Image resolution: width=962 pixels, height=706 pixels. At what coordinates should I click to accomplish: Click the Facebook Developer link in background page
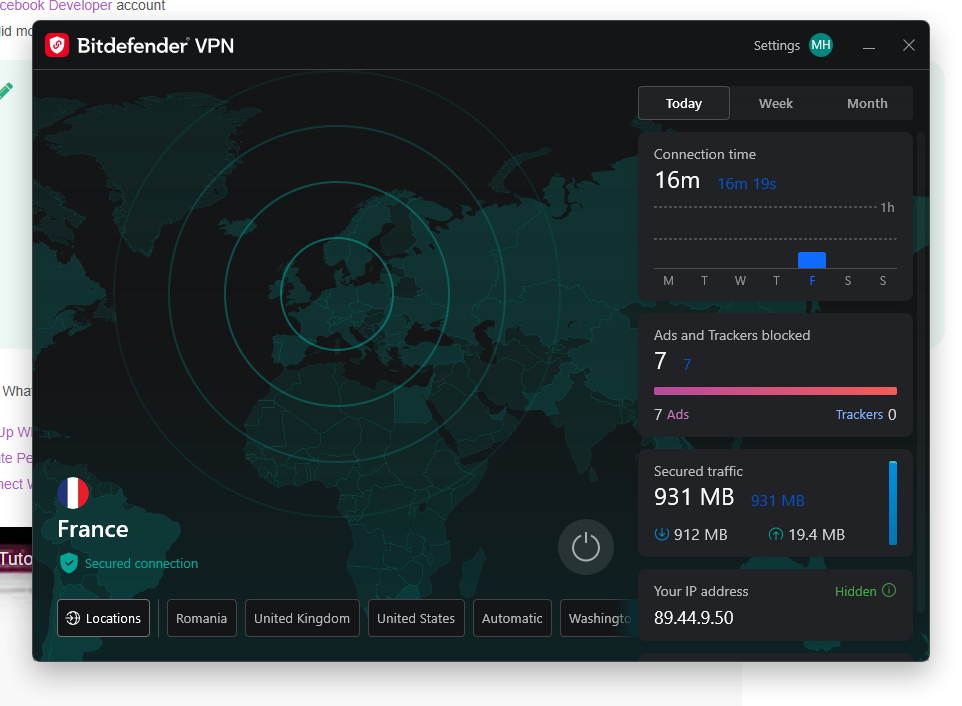56,6
